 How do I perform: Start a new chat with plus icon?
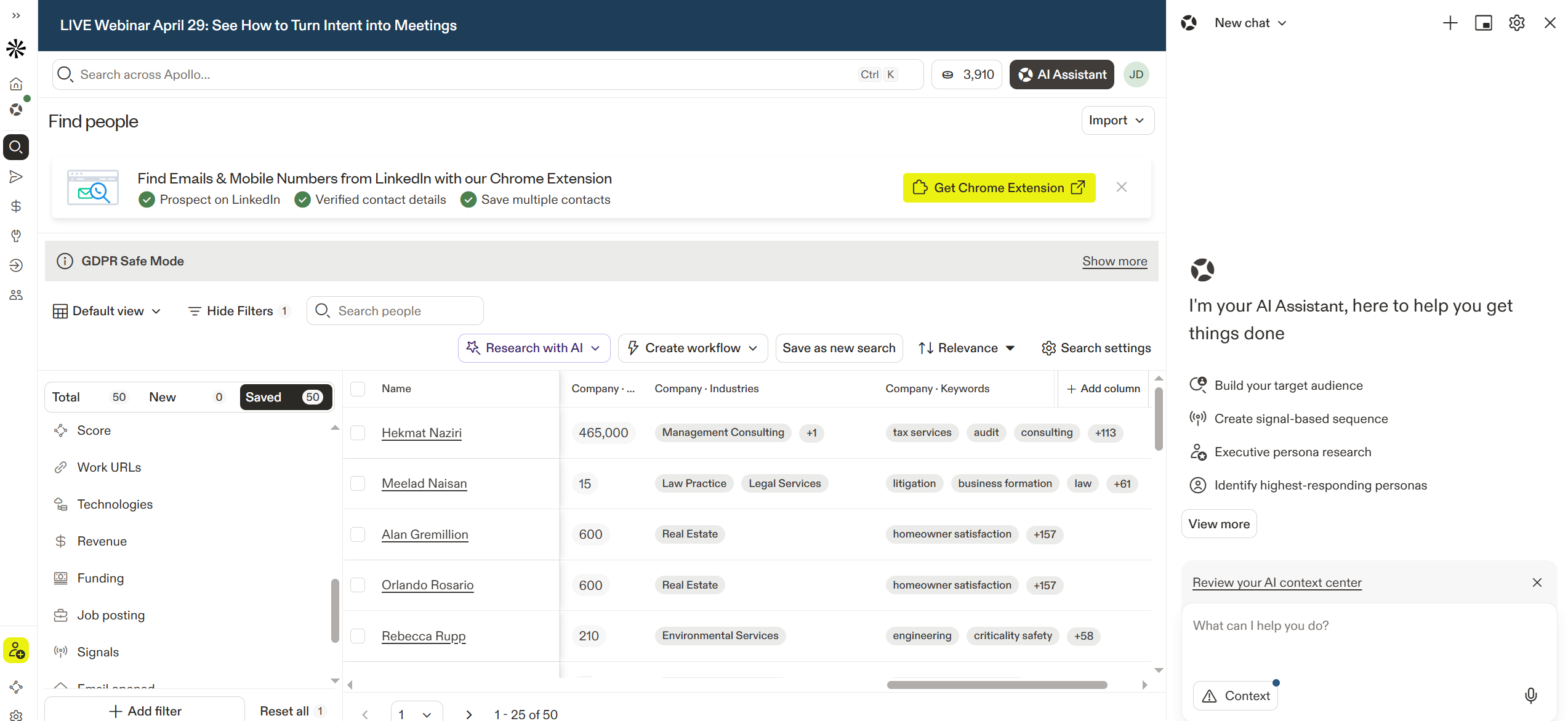click(x=1450, y=23)
